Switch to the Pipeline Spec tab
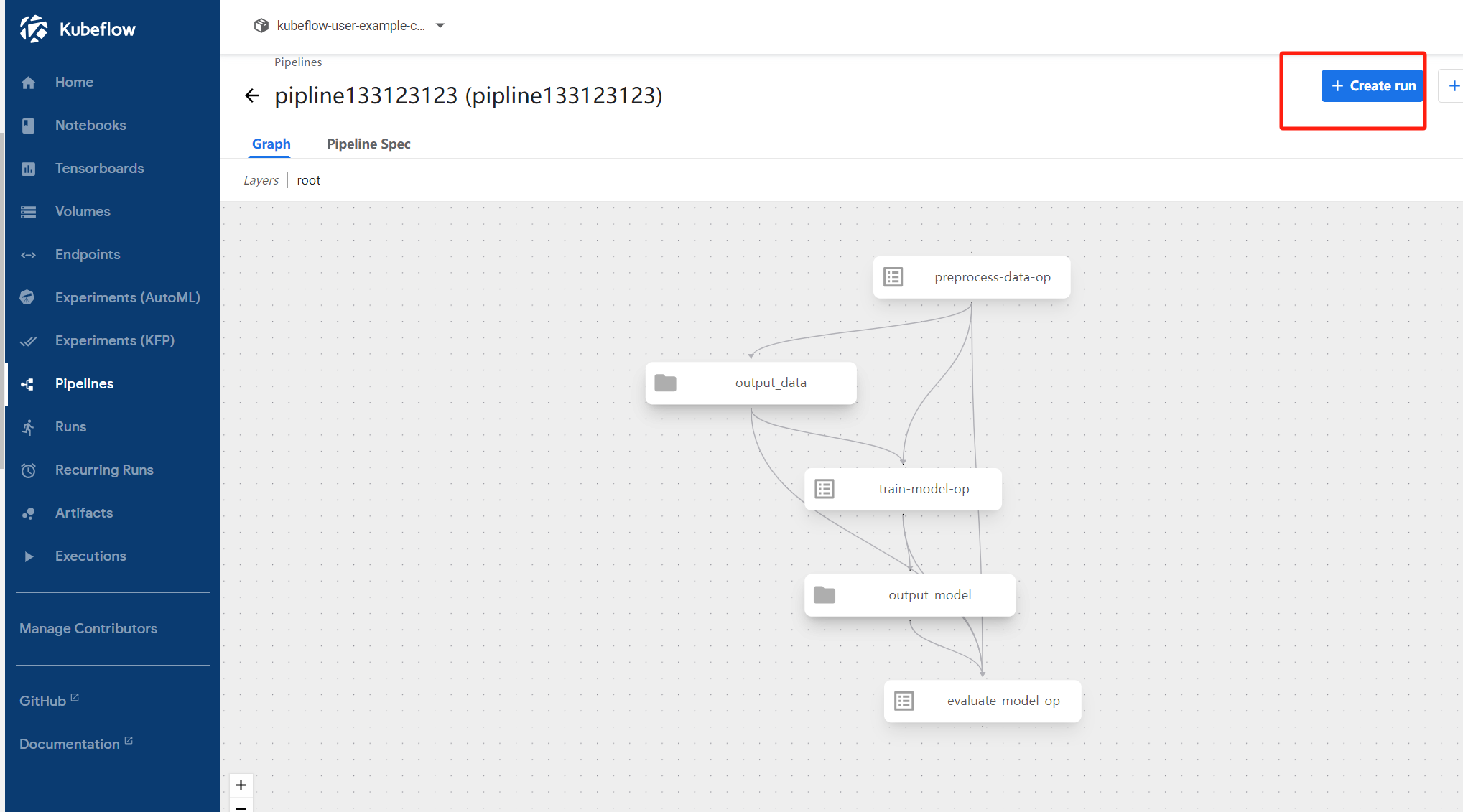Image resolution: width=1463 pixels, height=812 pixels. click(368, 144)
